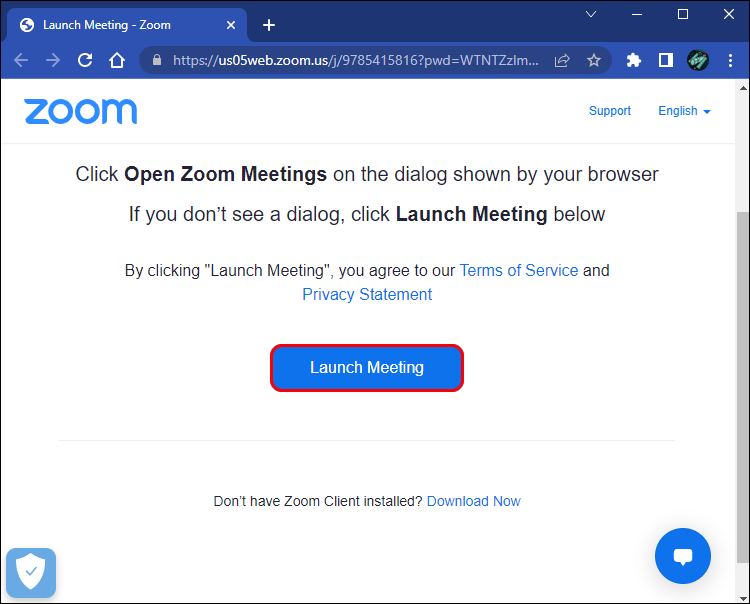Open the English language dropdown
Screen dimensions: 750x604
[684, 111]
